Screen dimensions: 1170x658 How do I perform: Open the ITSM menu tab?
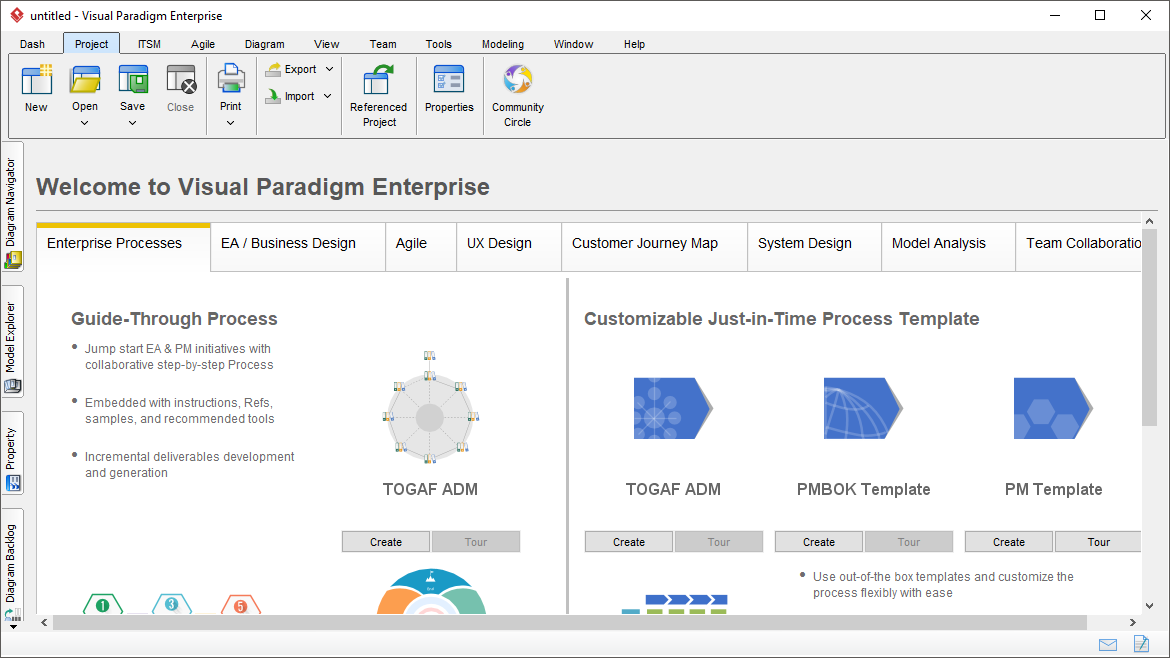tap(149, 44)
